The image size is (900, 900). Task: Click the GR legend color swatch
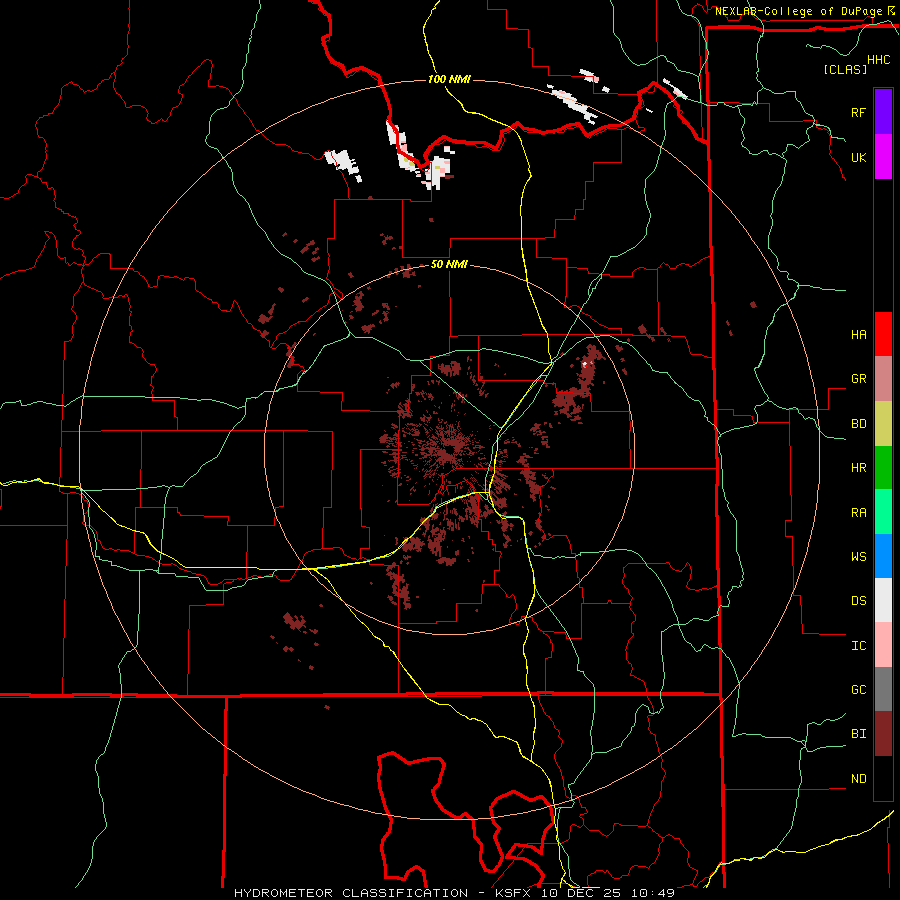pyautogui.click(x=883, y=379)
